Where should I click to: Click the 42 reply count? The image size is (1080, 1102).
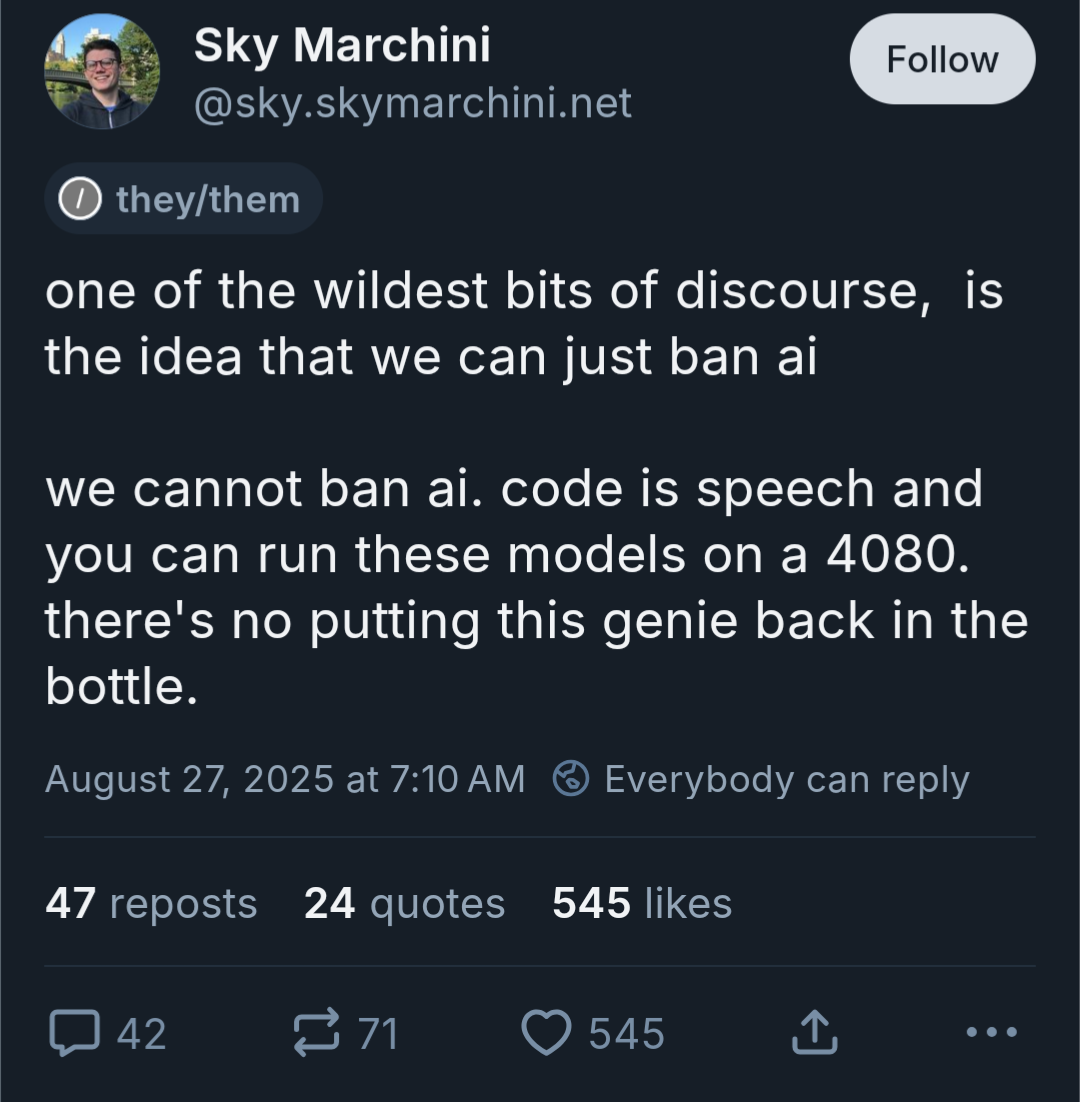(141, 1034)
